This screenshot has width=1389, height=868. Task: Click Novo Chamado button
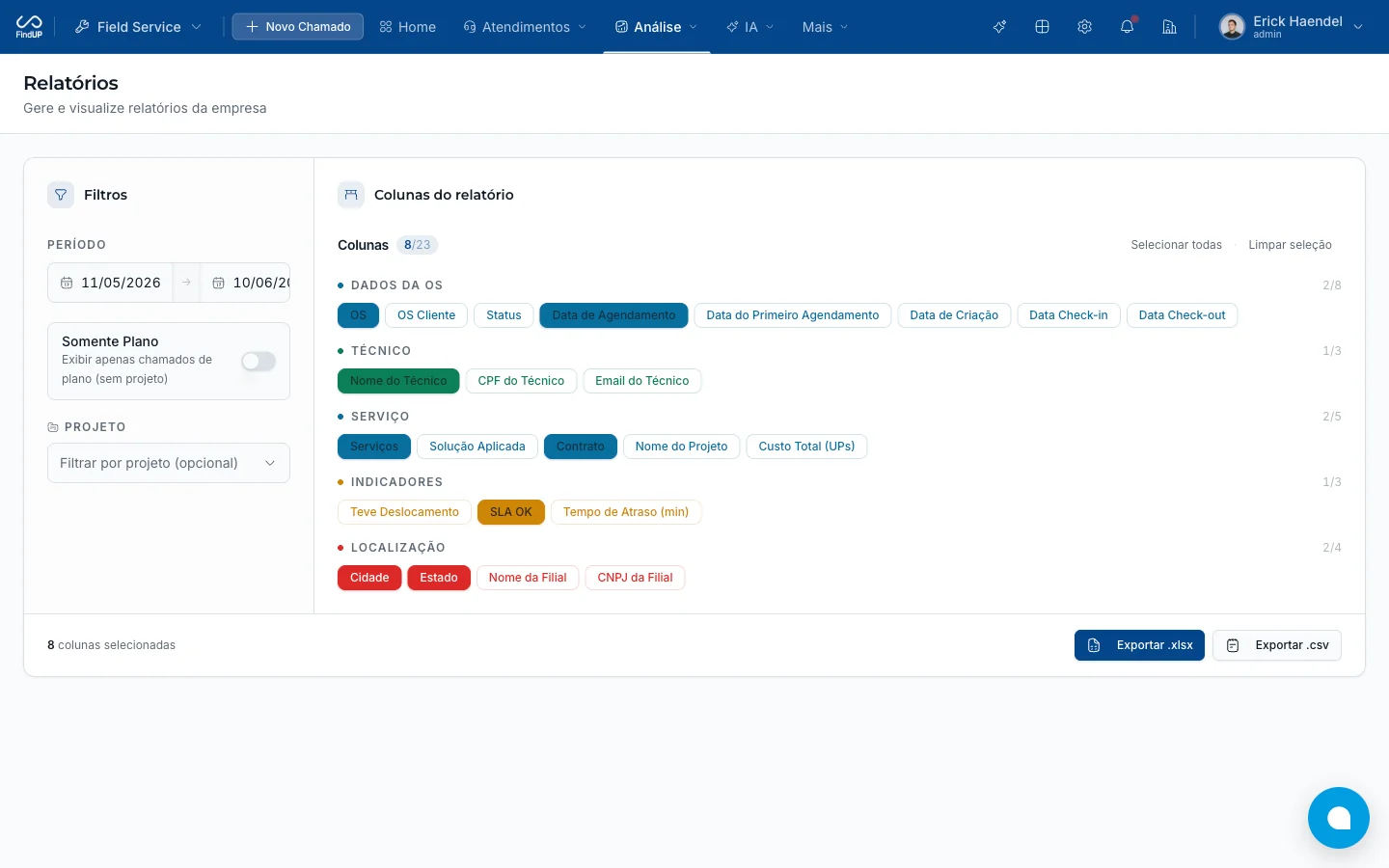click(298, 27)
